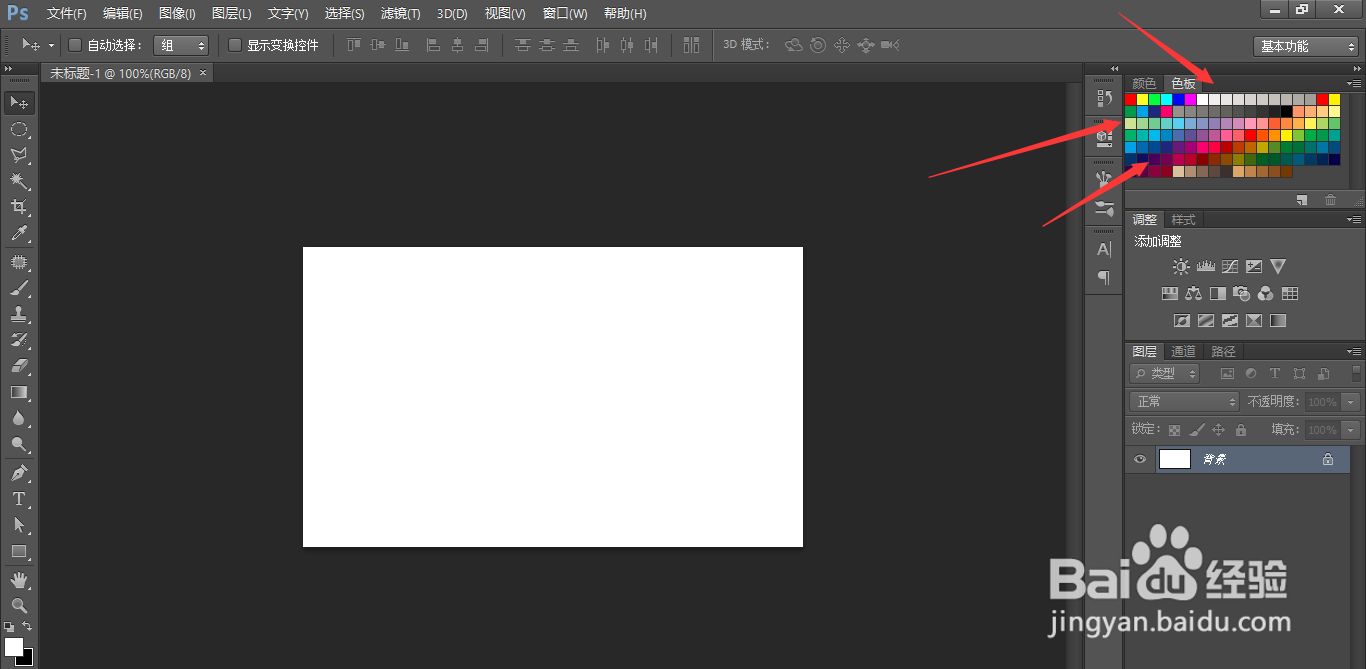Add a Brightness/Contrast adjustment
Image resolution: width=1366 pixels, height=669 pixels.
(x=1181, y=267)
